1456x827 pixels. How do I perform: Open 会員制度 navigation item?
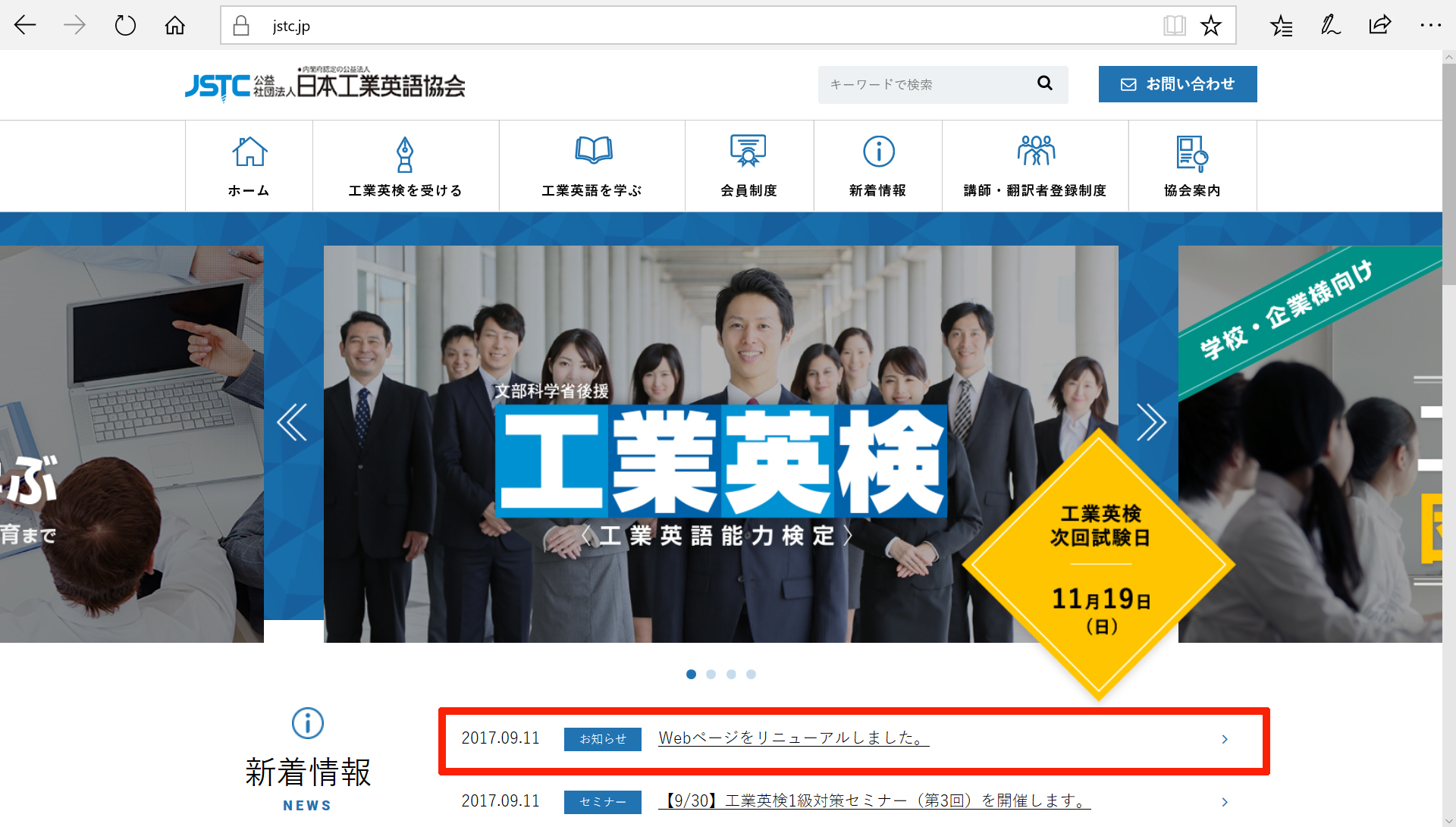coord(749,166)
